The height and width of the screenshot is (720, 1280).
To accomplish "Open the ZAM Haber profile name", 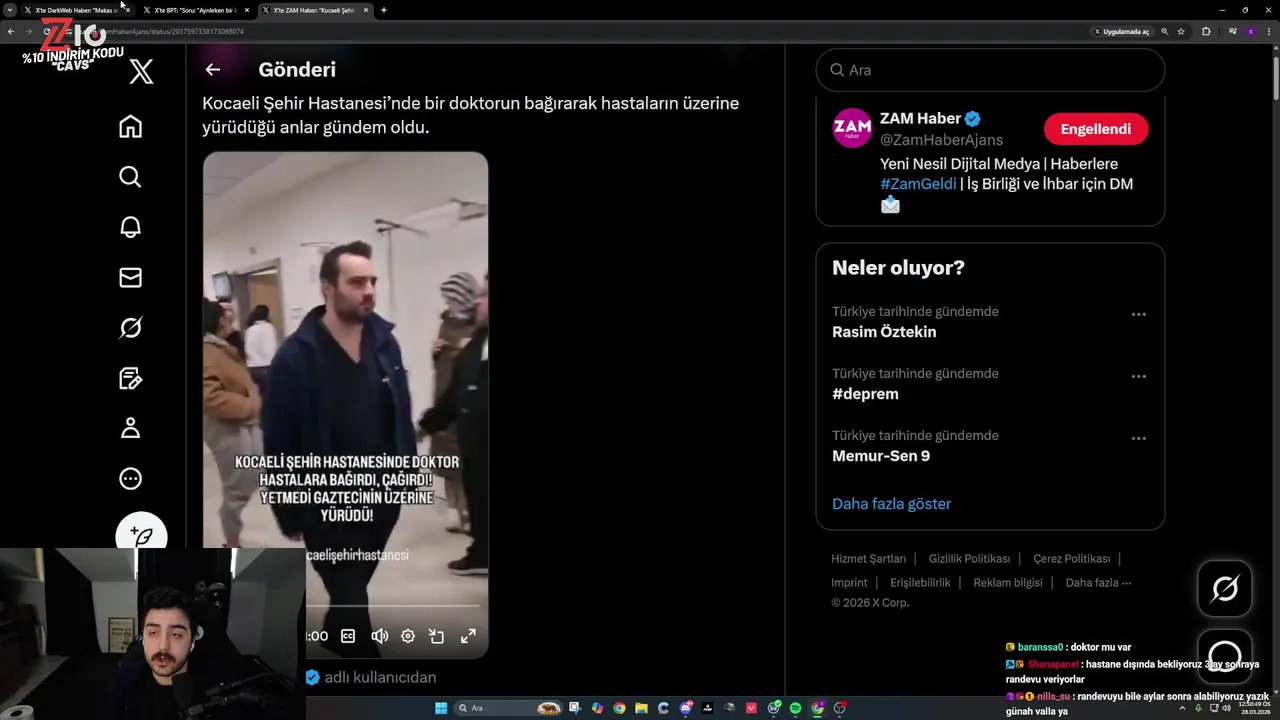I will point(920,118).
